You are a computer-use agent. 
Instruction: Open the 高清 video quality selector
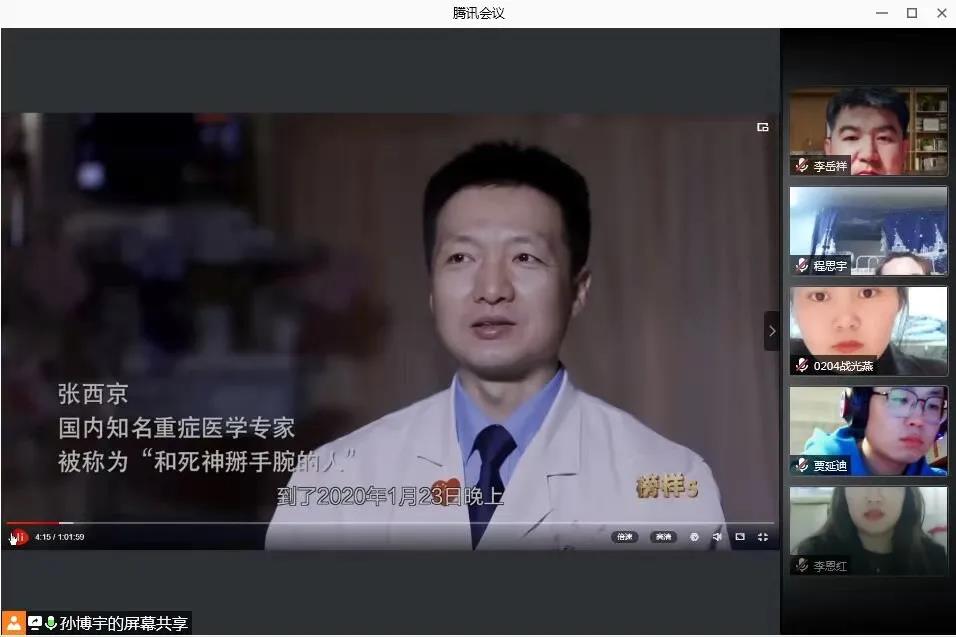tap(662, 537)
